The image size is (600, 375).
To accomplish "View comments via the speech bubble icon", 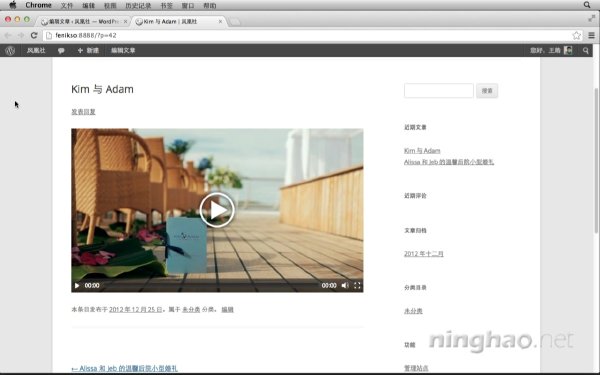I will tap(61, 51).
